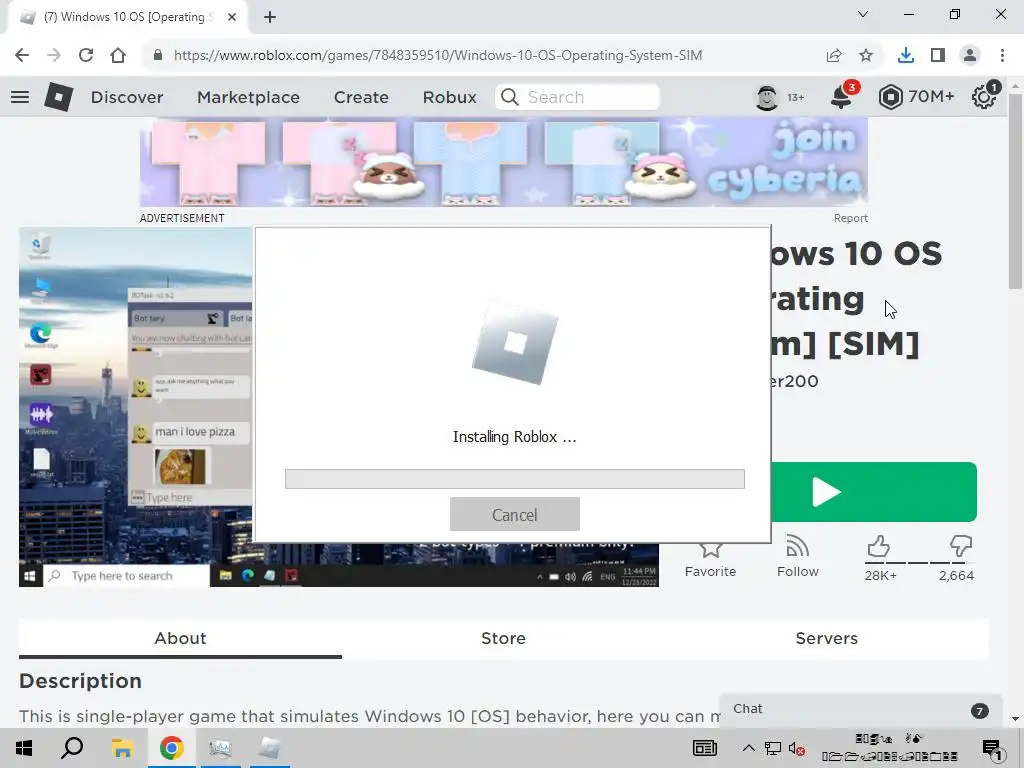Bookmark this page with the star
Image resolution: width=1024 pixels, height=768 pixels.
click(866, 56)
